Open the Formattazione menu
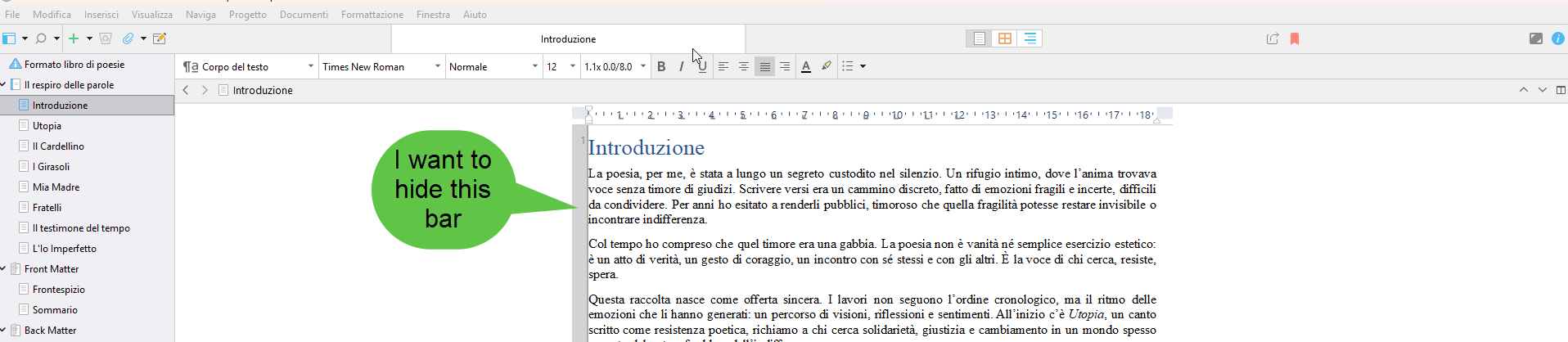This screenshot has width=1568, height=342. pos(372,14)
